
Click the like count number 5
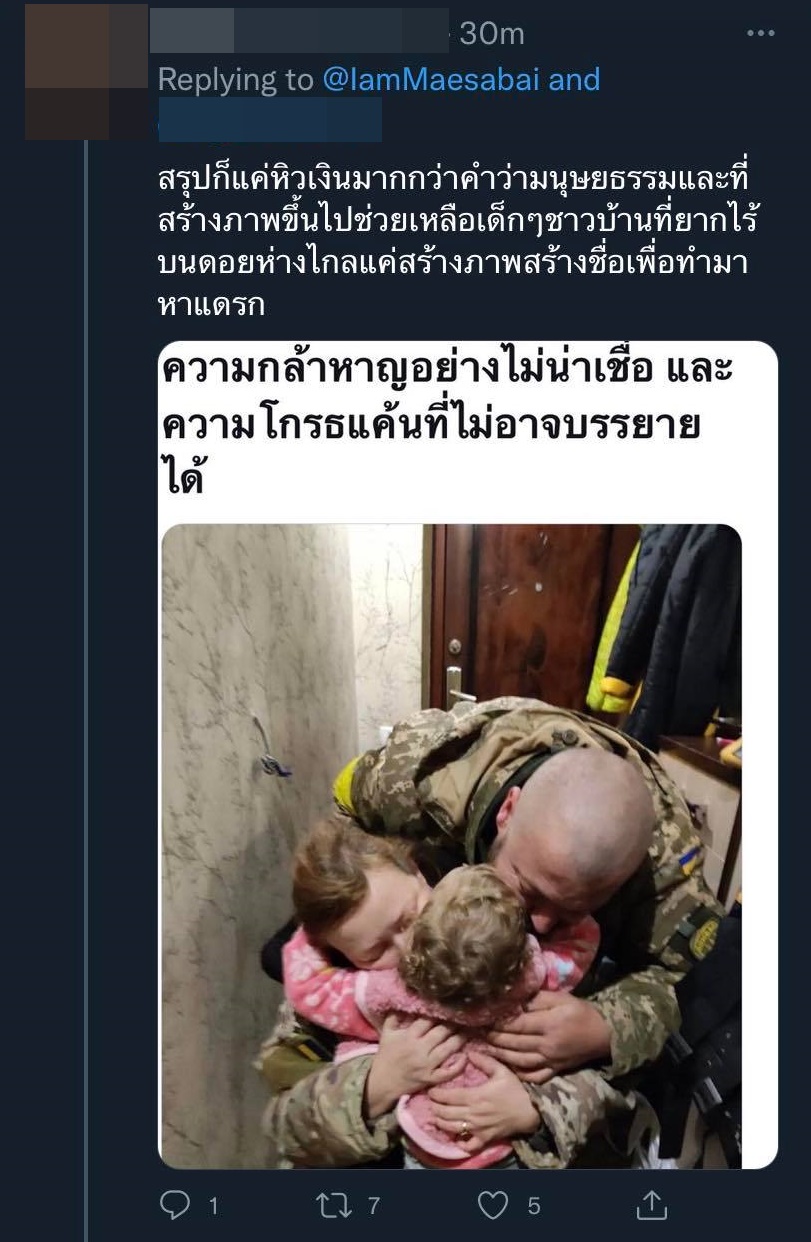pos(534,1206)
